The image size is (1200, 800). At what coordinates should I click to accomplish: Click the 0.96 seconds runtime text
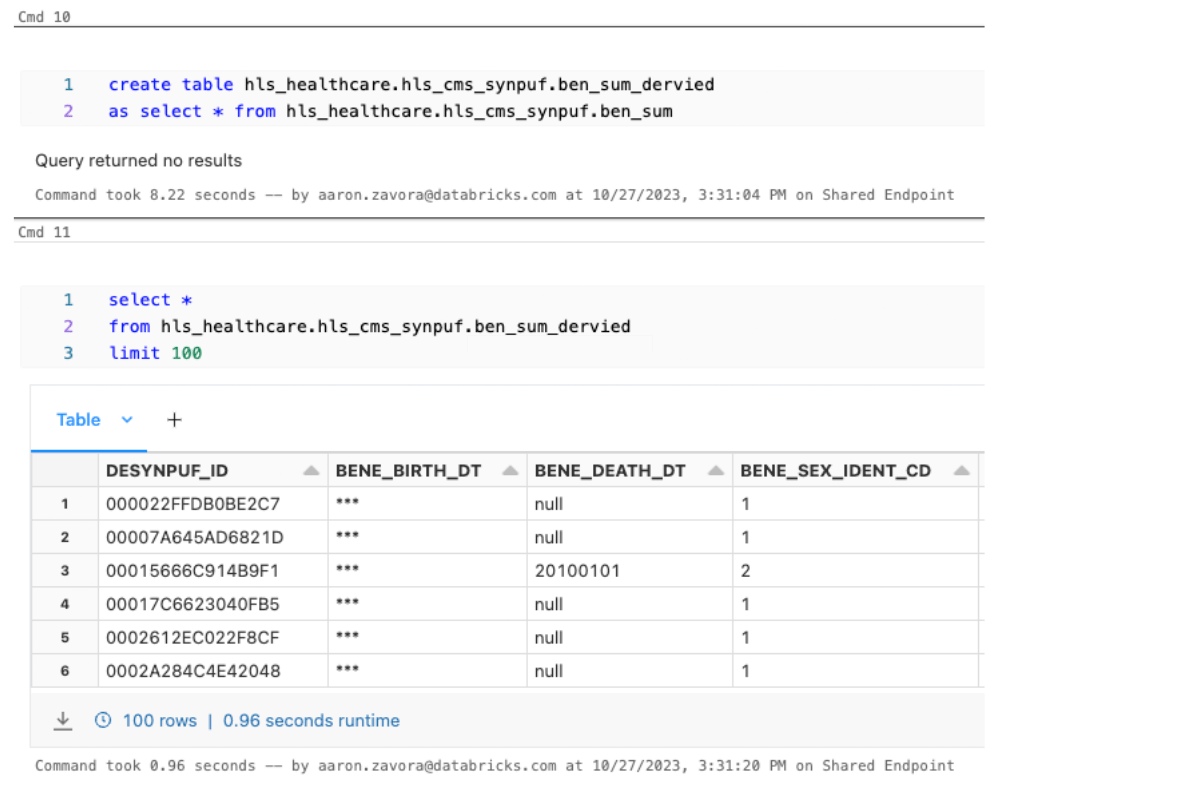pos(311,720)
